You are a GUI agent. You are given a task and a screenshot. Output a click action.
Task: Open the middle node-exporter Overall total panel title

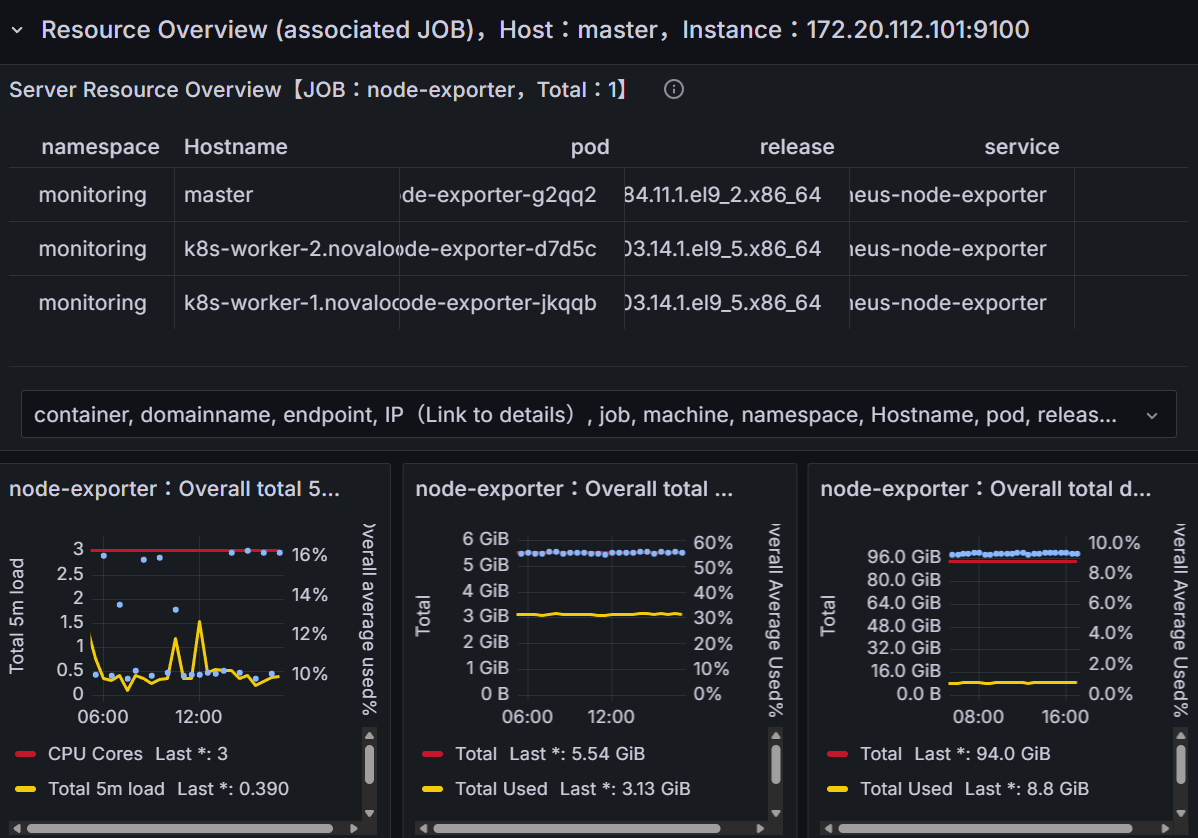[574, 489]
